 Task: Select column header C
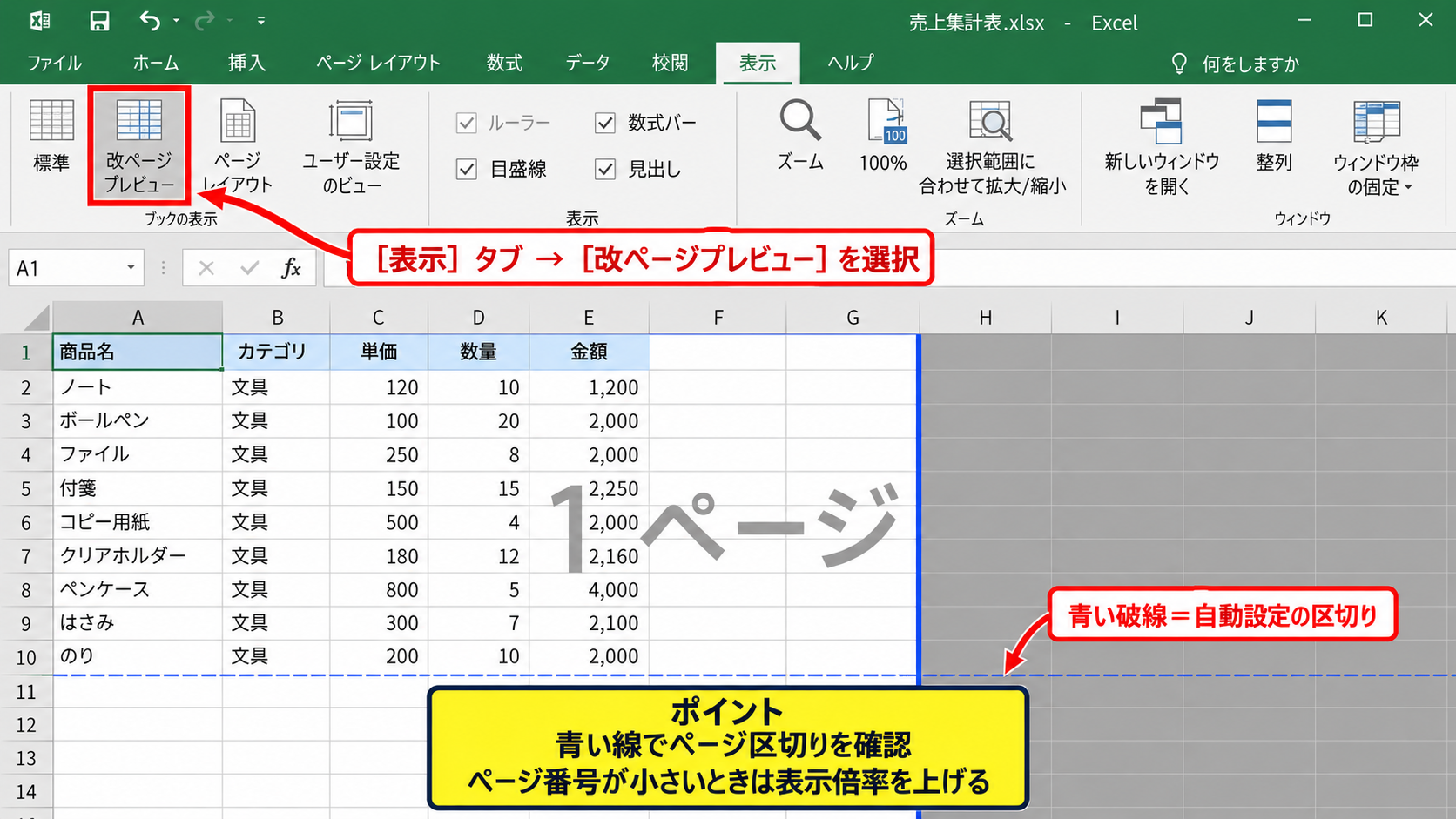coord(378,318)
